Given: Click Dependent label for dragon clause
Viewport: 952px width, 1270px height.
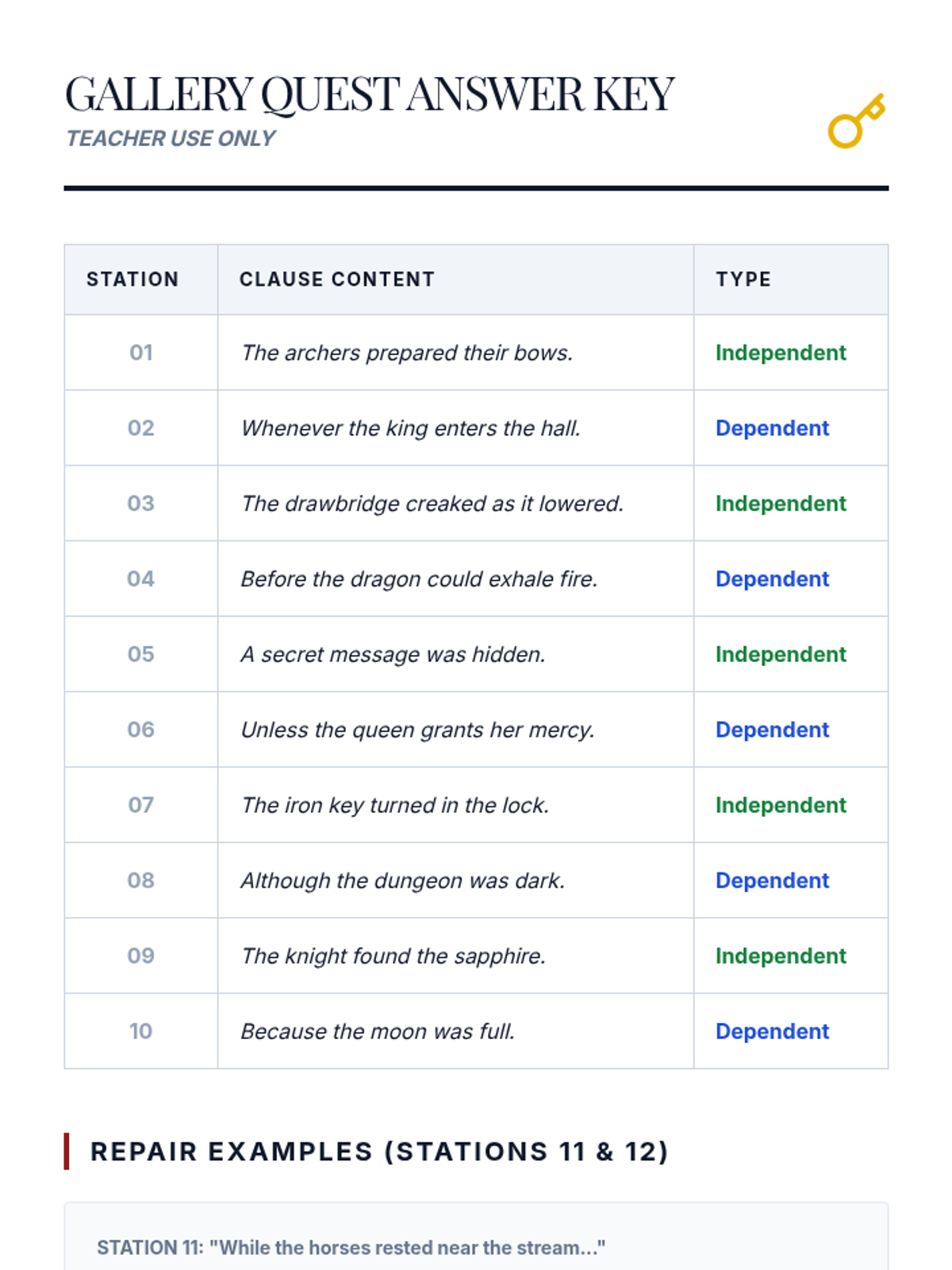Looking at the screenshot, I should point(772,579).
